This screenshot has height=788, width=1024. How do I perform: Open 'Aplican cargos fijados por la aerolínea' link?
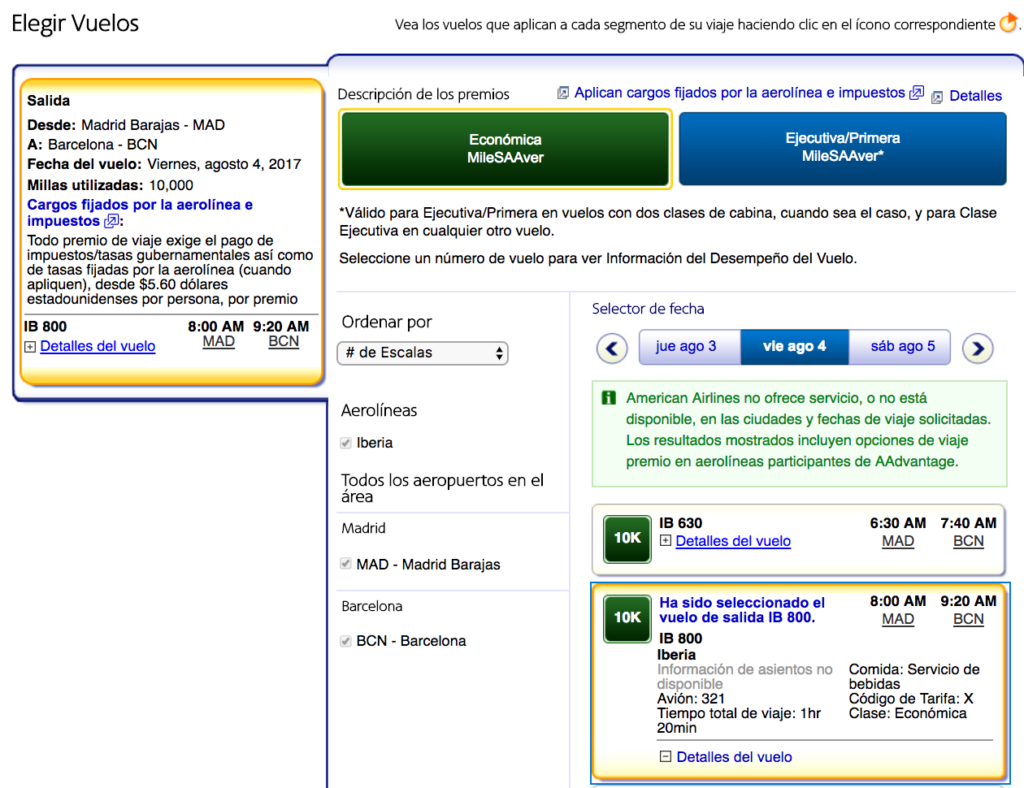[x=739, y=93]
